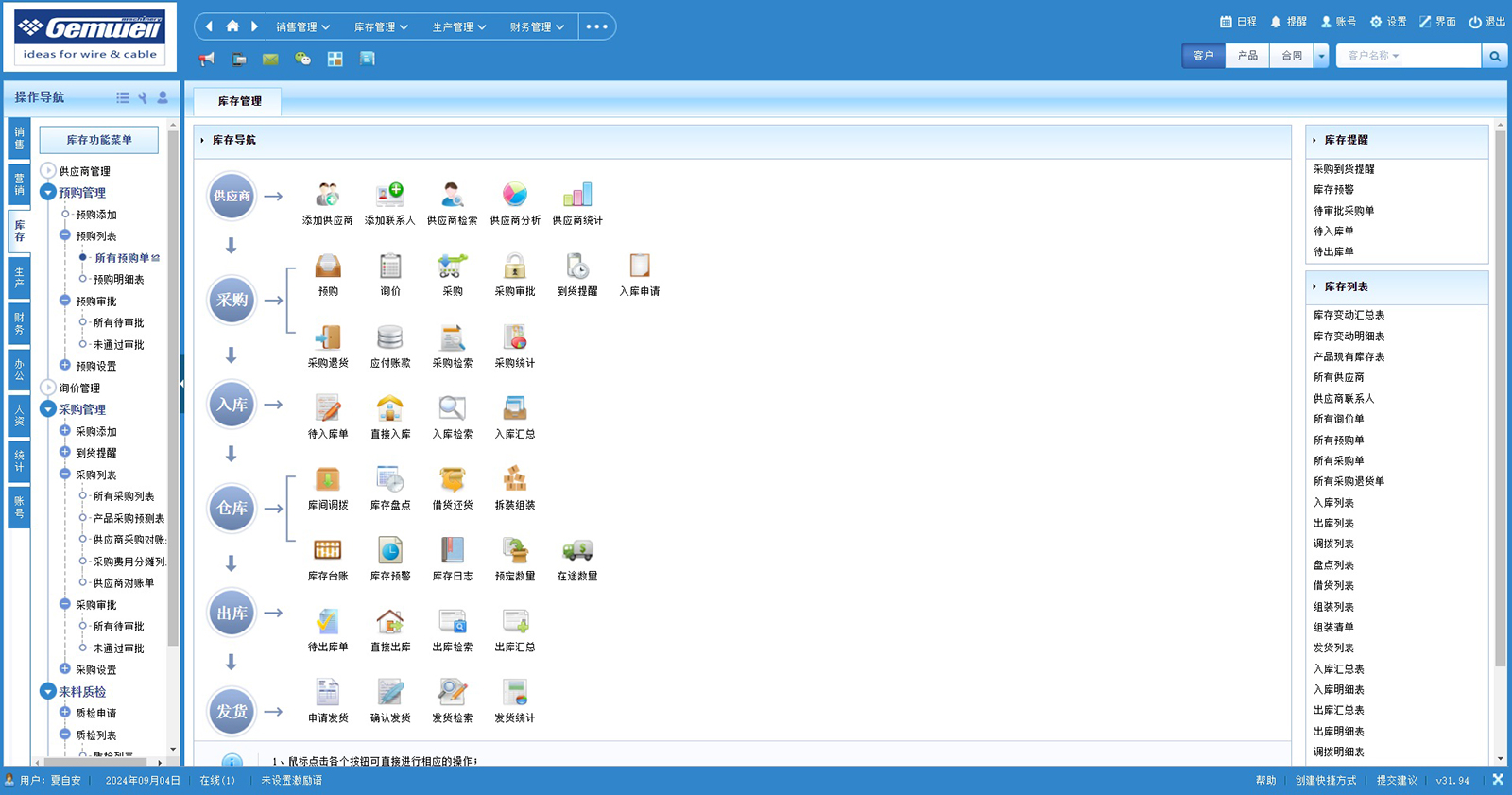Open the 供应商分析 pie chart icon
This screenshot has width=1512, height=795.
pyautogui.click(x=514, y=196)
